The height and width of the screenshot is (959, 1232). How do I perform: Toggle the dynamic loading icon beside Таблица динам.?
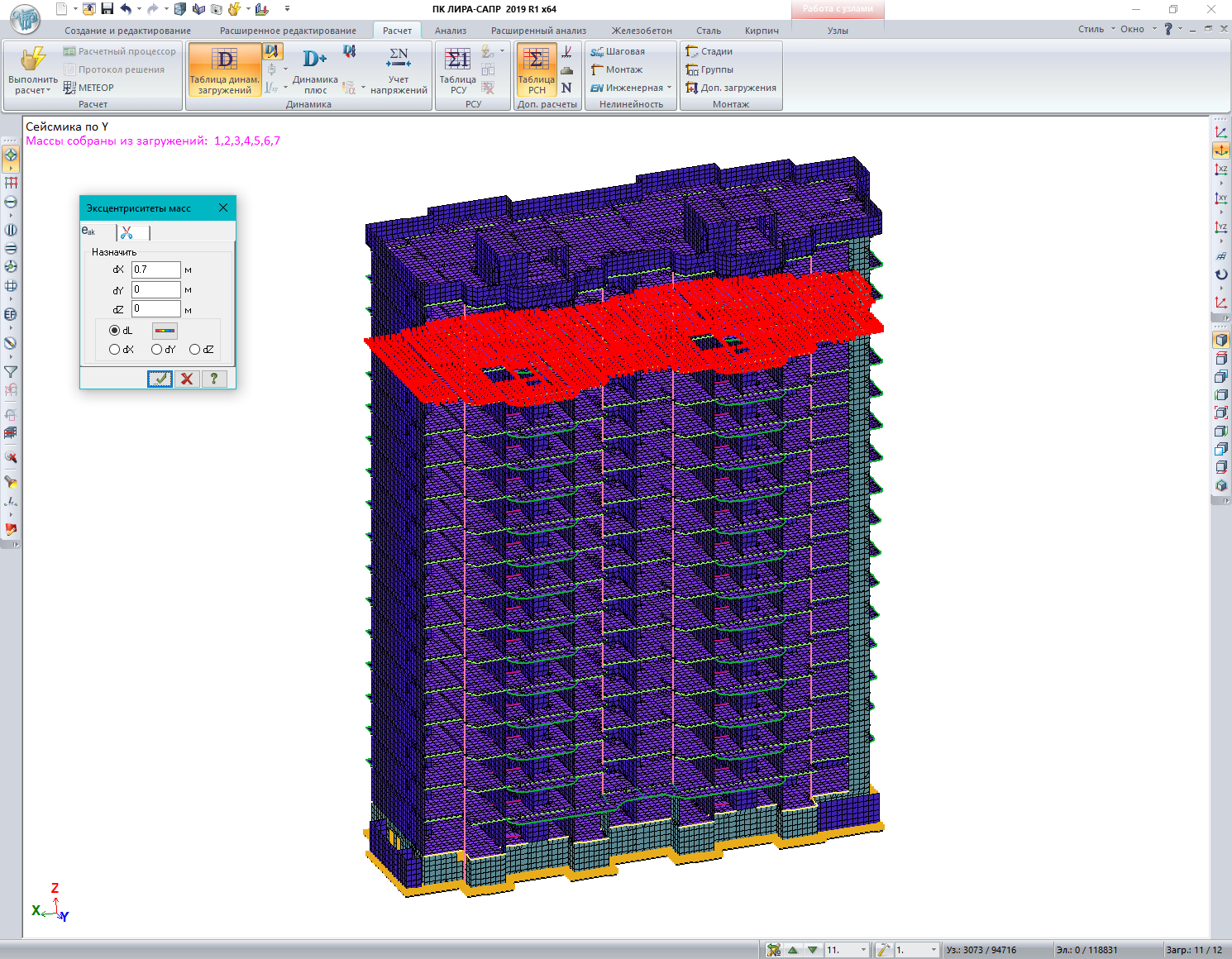[x=273, y=51]
